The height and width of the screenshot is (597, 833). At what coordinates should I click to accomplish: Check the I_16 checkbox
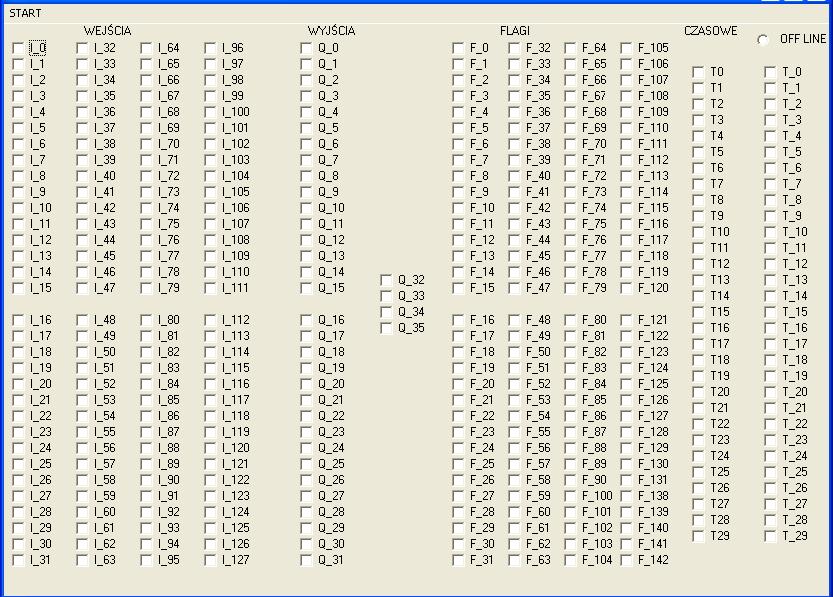pos(18,320)
